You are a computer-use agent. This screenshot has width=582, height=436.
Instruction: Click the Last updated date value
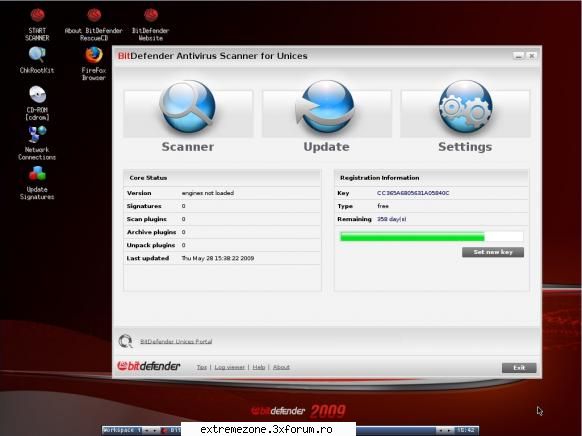(x=218, y=258)
